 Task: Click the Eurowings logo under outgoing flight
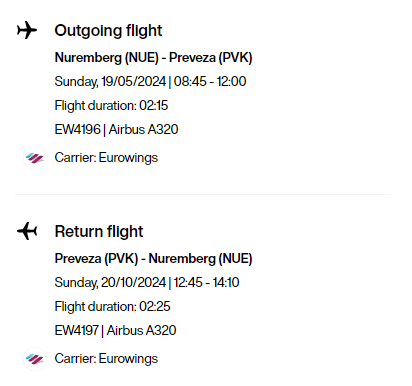[x=35, y=158]
